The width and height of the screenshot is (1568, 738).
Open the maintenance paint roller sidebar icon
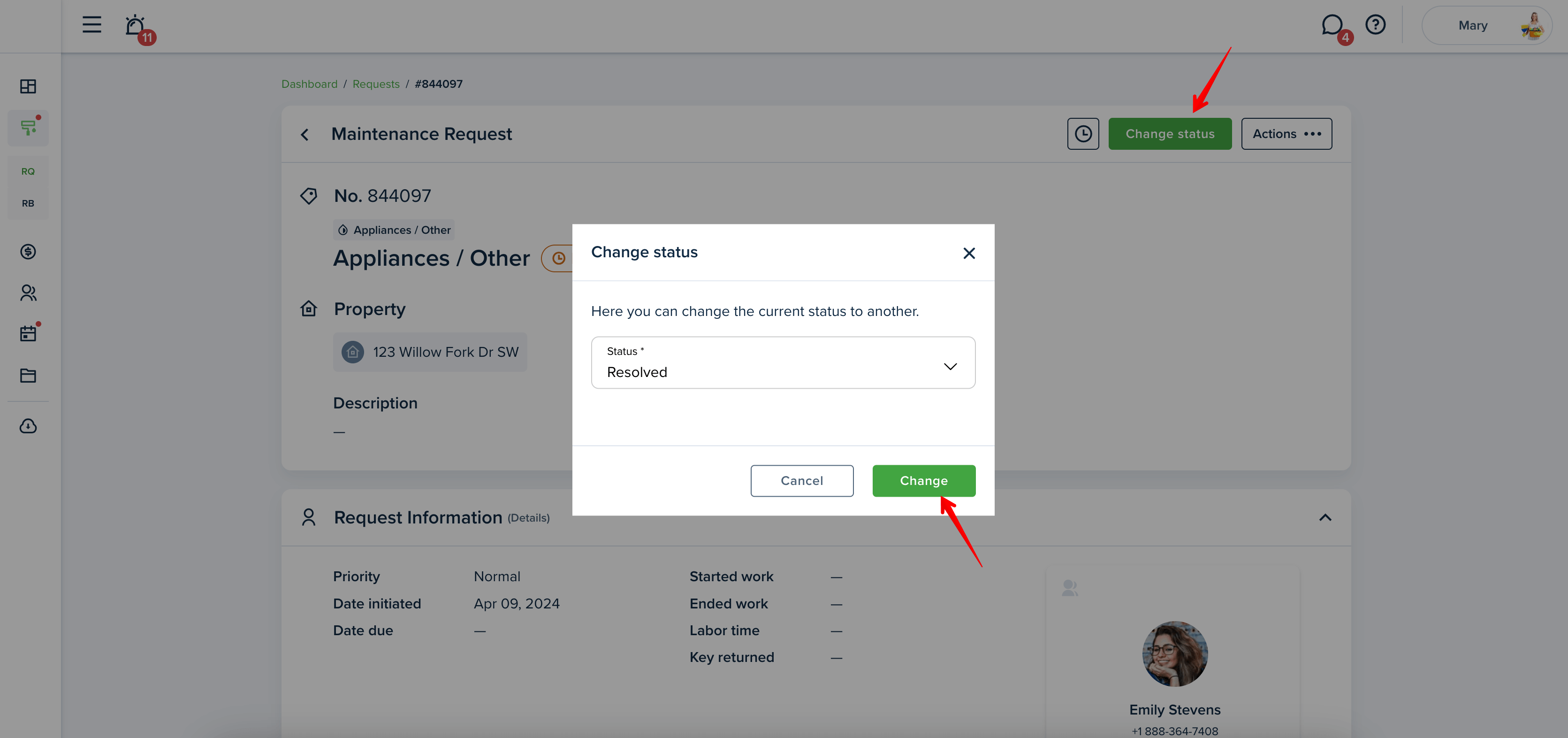tap(28, 127)
